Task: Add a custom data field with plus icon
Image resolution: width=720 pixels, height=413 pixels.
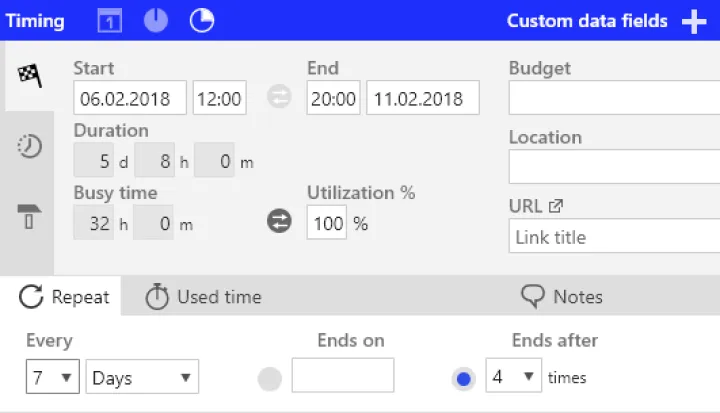Action: (694, 21)
